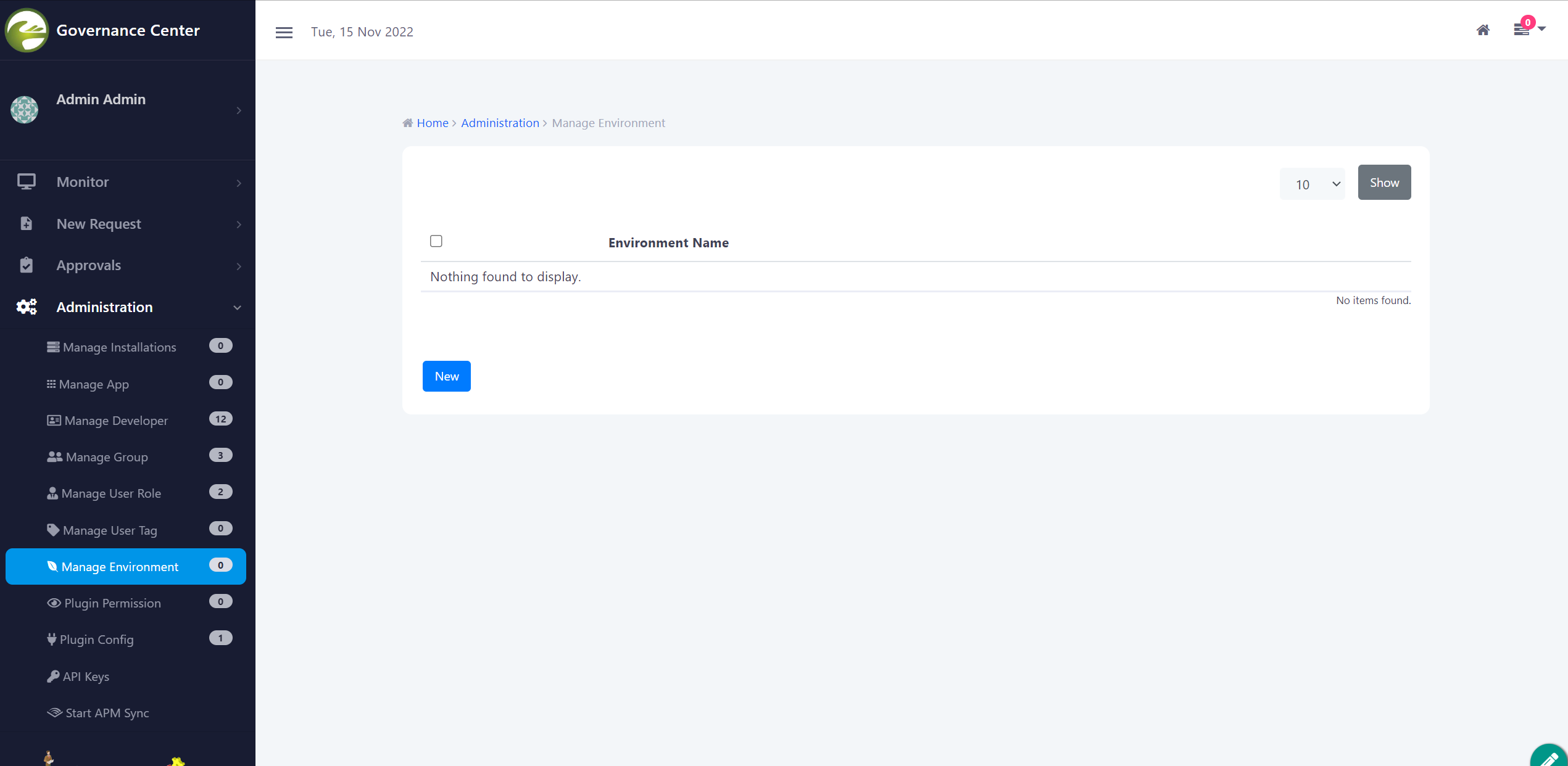Viewport: 1568px width, 766px height.
Task: Click the home icon in top bar
Action: point(1483,30)
